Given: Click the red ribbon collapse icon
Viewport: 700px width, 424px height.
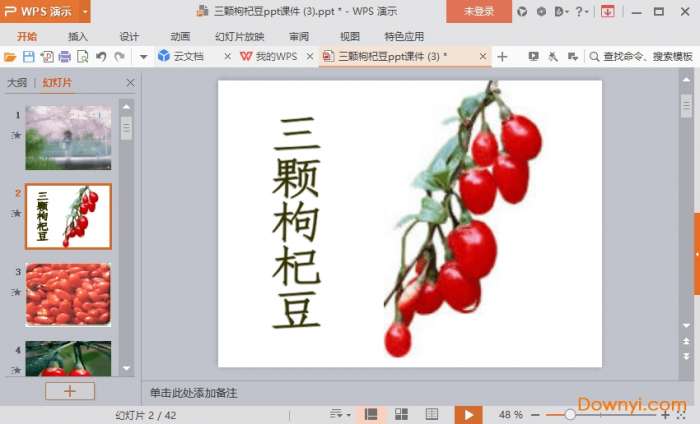Looking at the screenshot, I should (x=607, y=12).
